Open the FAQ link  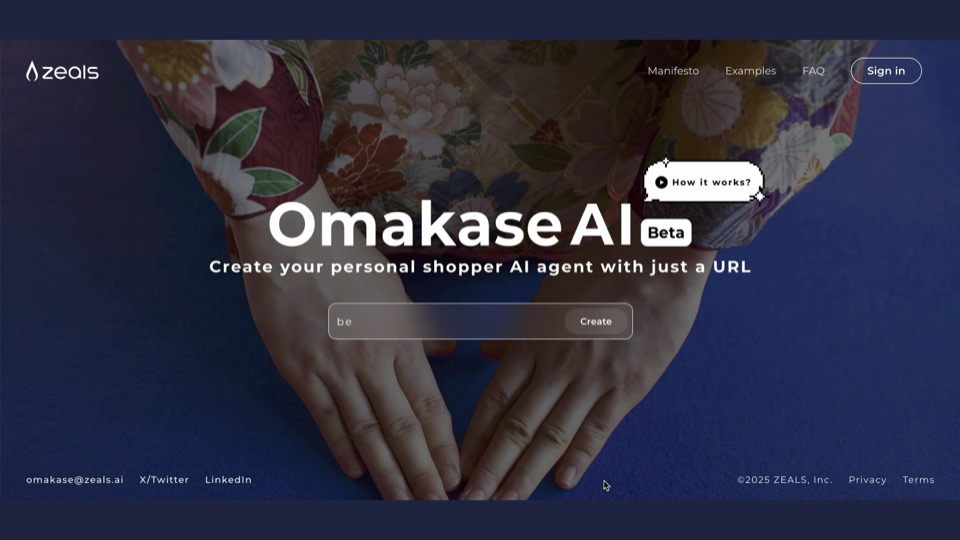coord(813,71)
